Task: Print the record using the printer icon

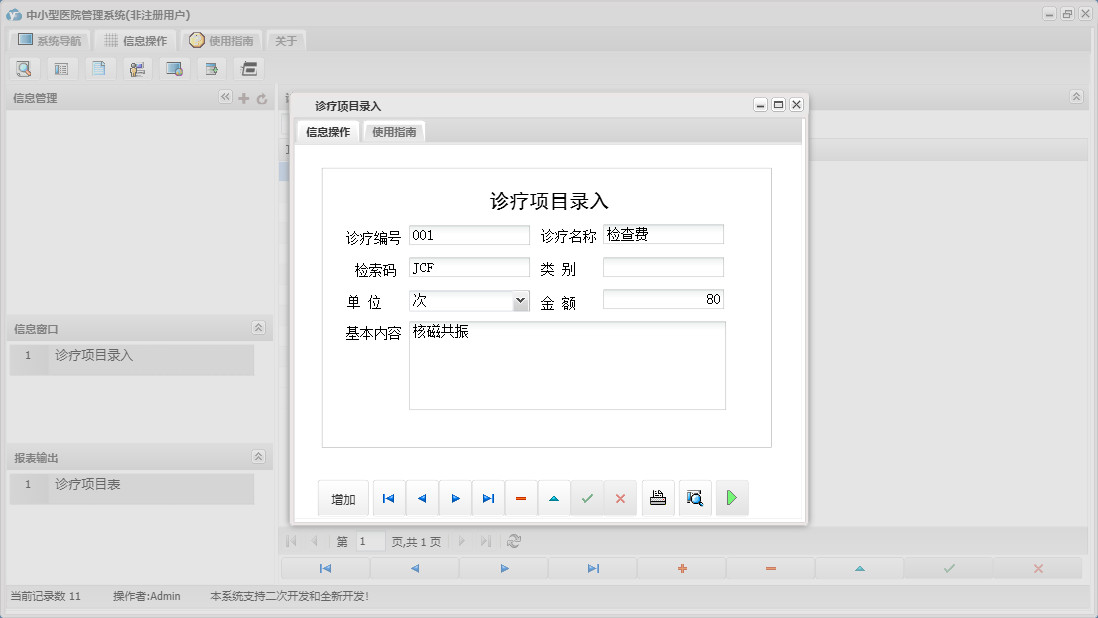Action: [658, 497]
